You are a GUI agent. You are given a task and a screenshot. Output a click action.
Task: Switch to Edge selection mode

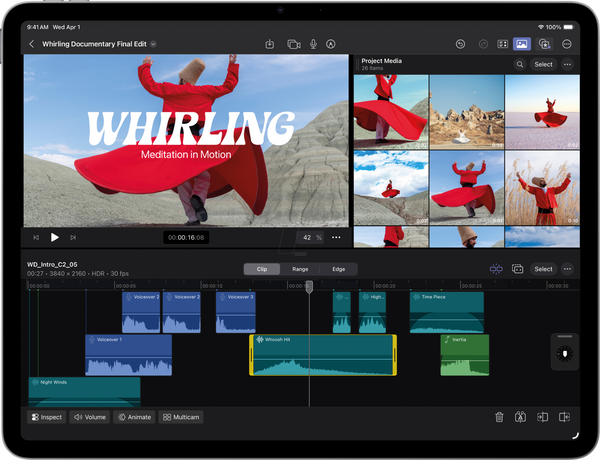click(339, 269)
